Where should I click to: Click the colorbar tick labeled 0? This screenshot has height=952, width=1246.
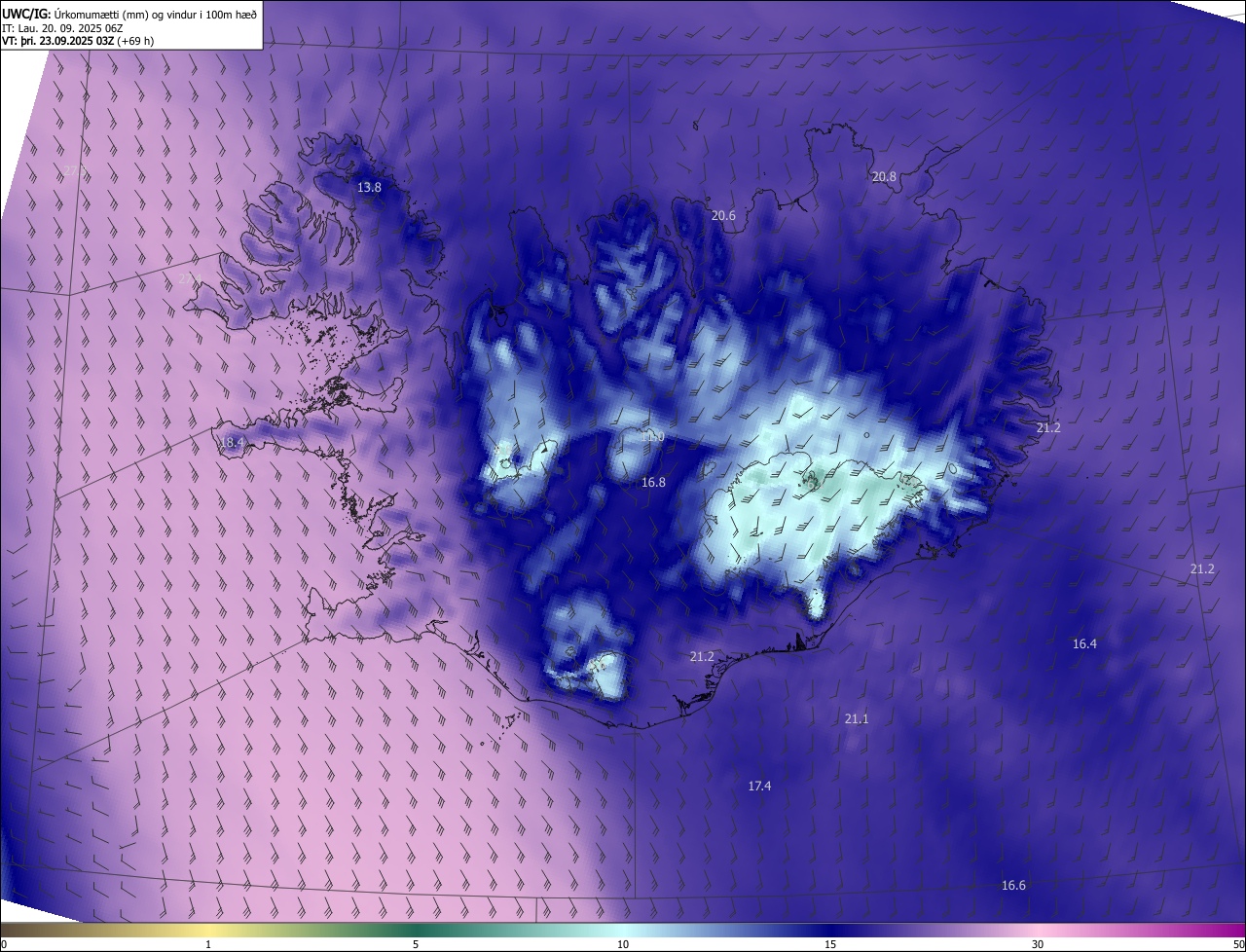(4, 944)
